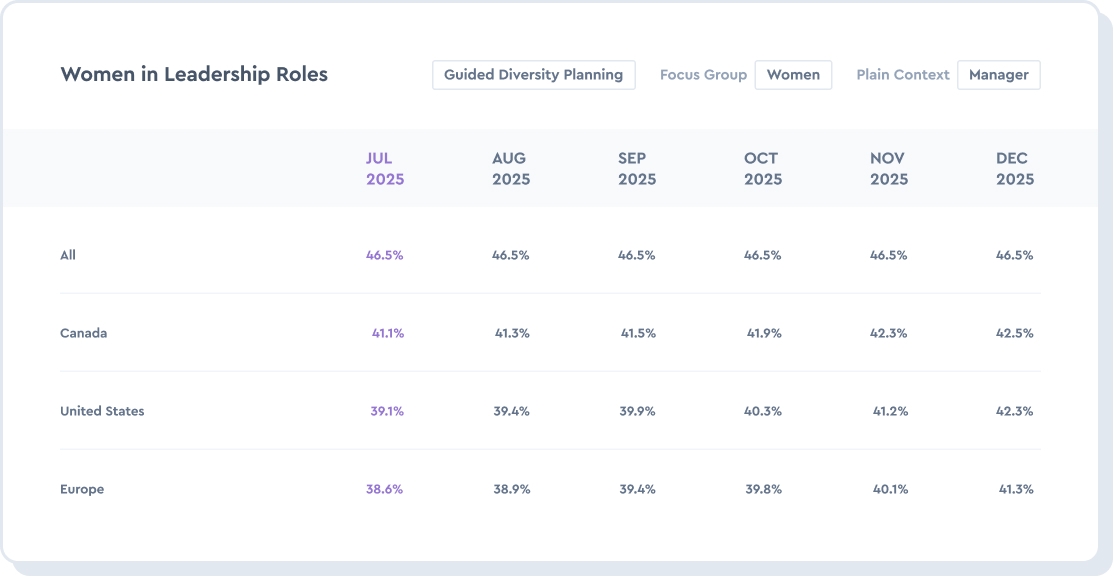1114x577 pixels.
Task: Open the Women focus group dropdown
Action: [x=793, y=75]
